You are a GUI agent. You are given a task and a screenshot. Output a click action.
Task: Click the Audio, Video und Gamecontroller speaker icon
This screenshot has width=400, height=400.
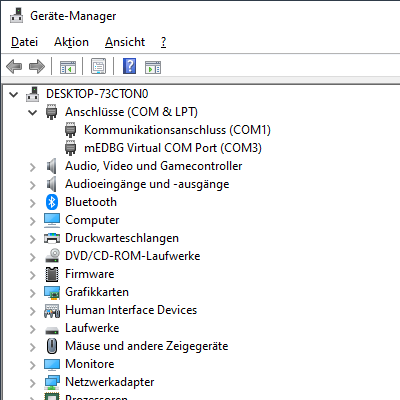(52, 166)
